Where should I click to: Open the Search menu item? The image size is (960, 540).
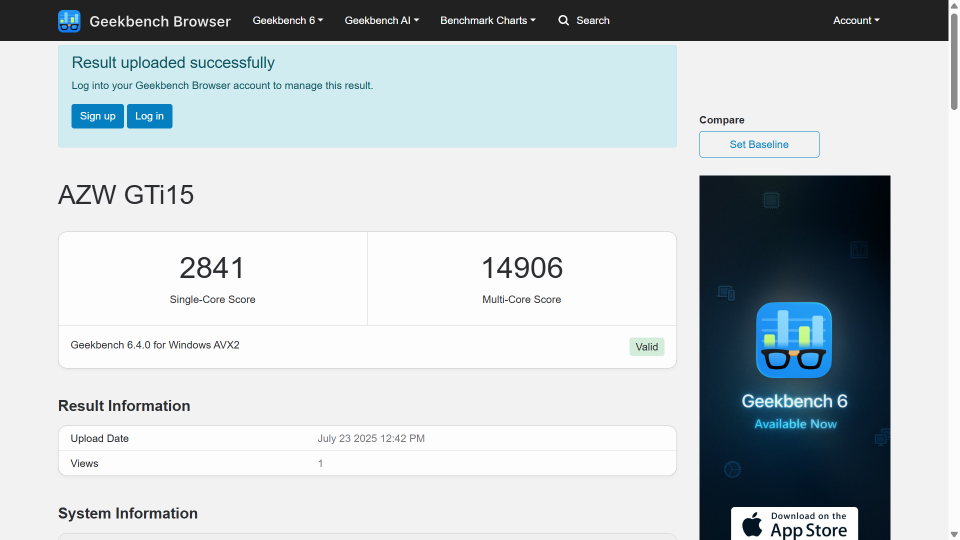(x=583, y=20)
